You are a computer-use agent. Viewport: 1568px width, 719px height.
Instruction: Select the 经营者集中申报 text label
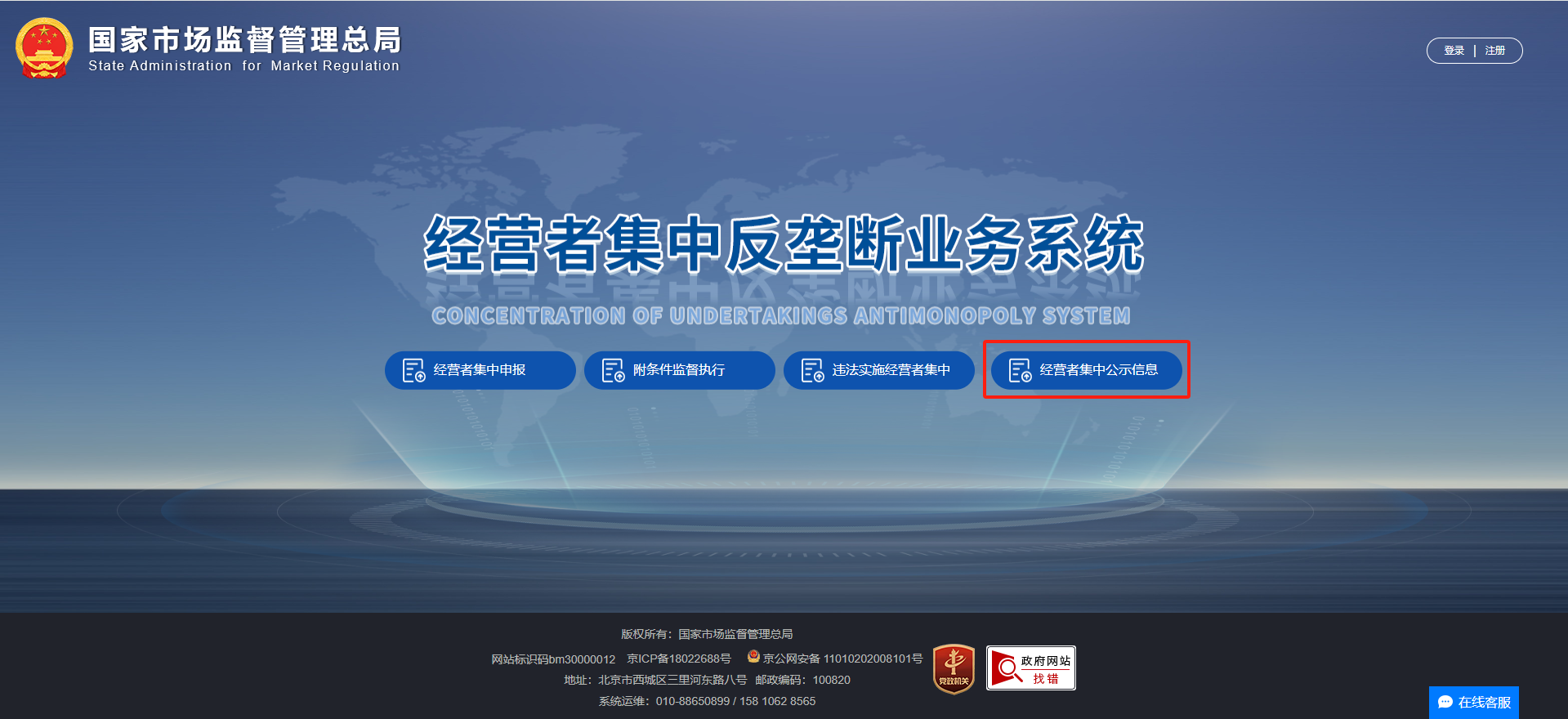480,370
